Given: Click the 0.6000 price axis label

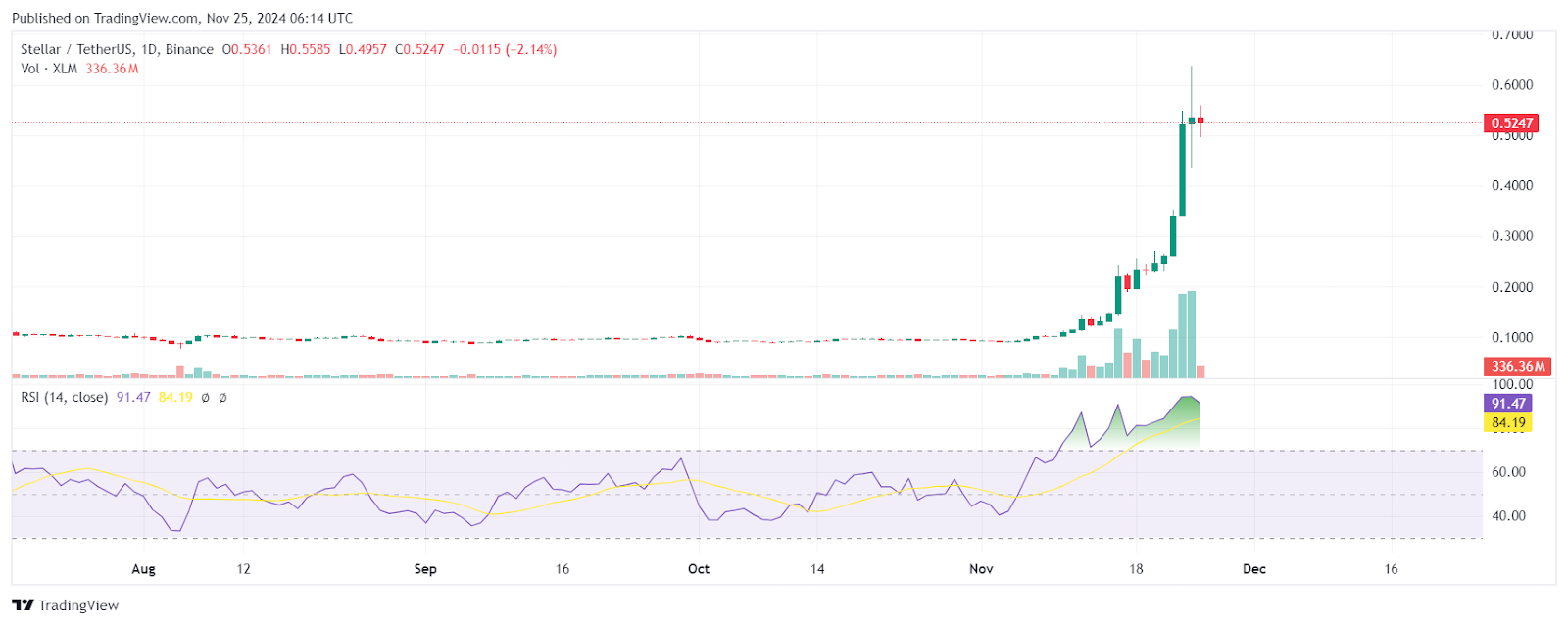Looking at the screenshot, I should tap(1512, 85).
